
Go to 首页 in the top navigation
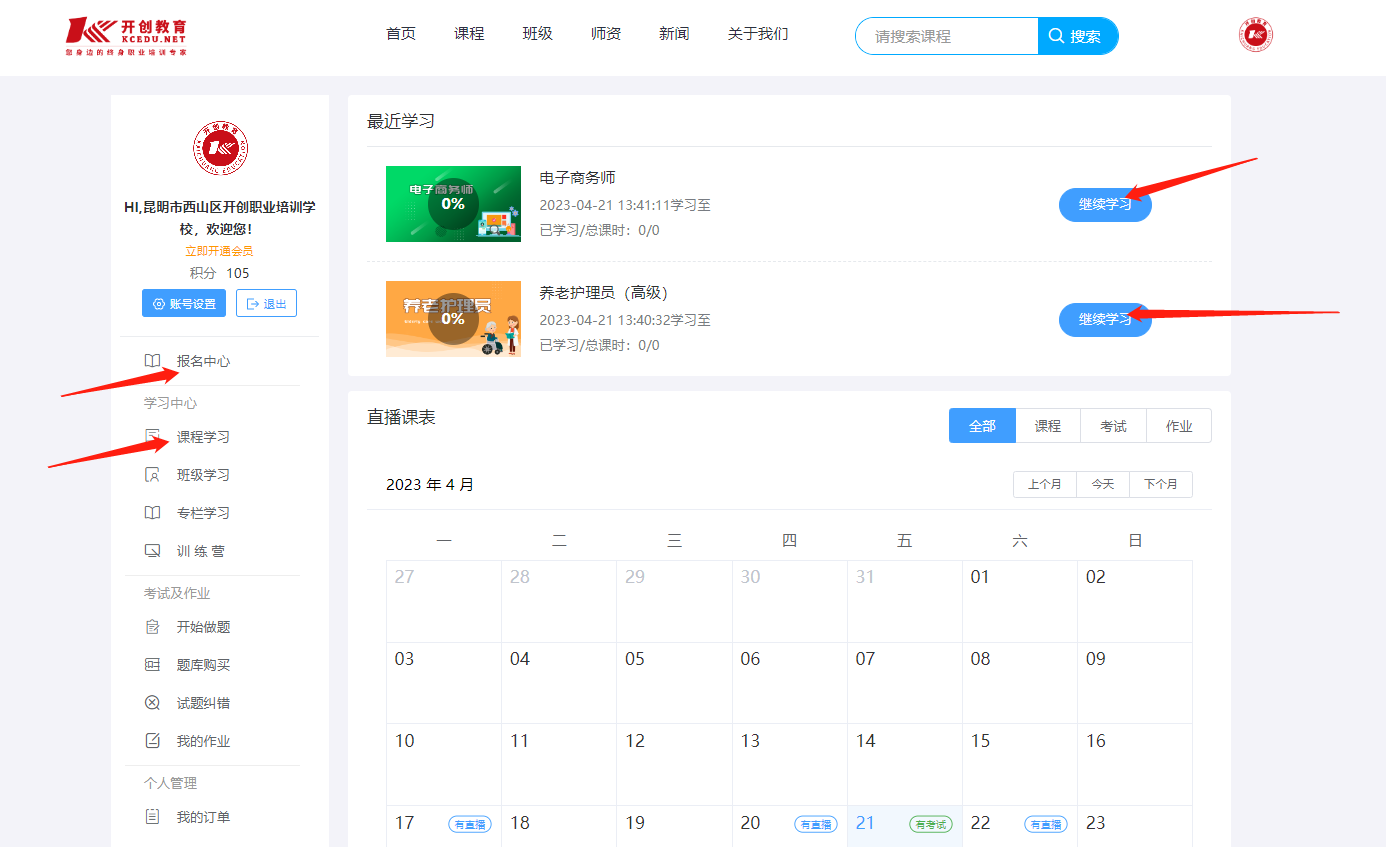[401, 34]
